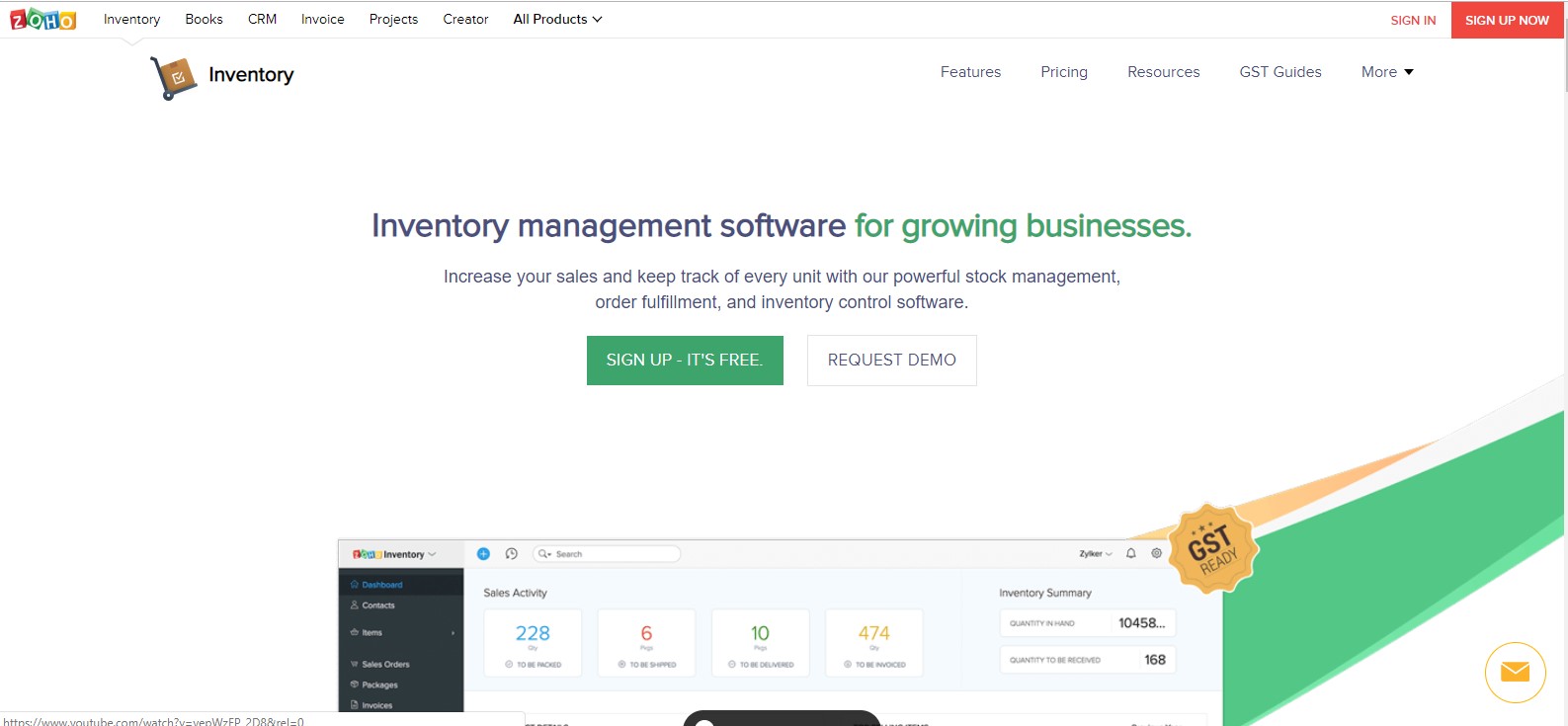Open the Zylker organization dropdown
Screen dimensions: 1568x726
tap(1096, 554)
